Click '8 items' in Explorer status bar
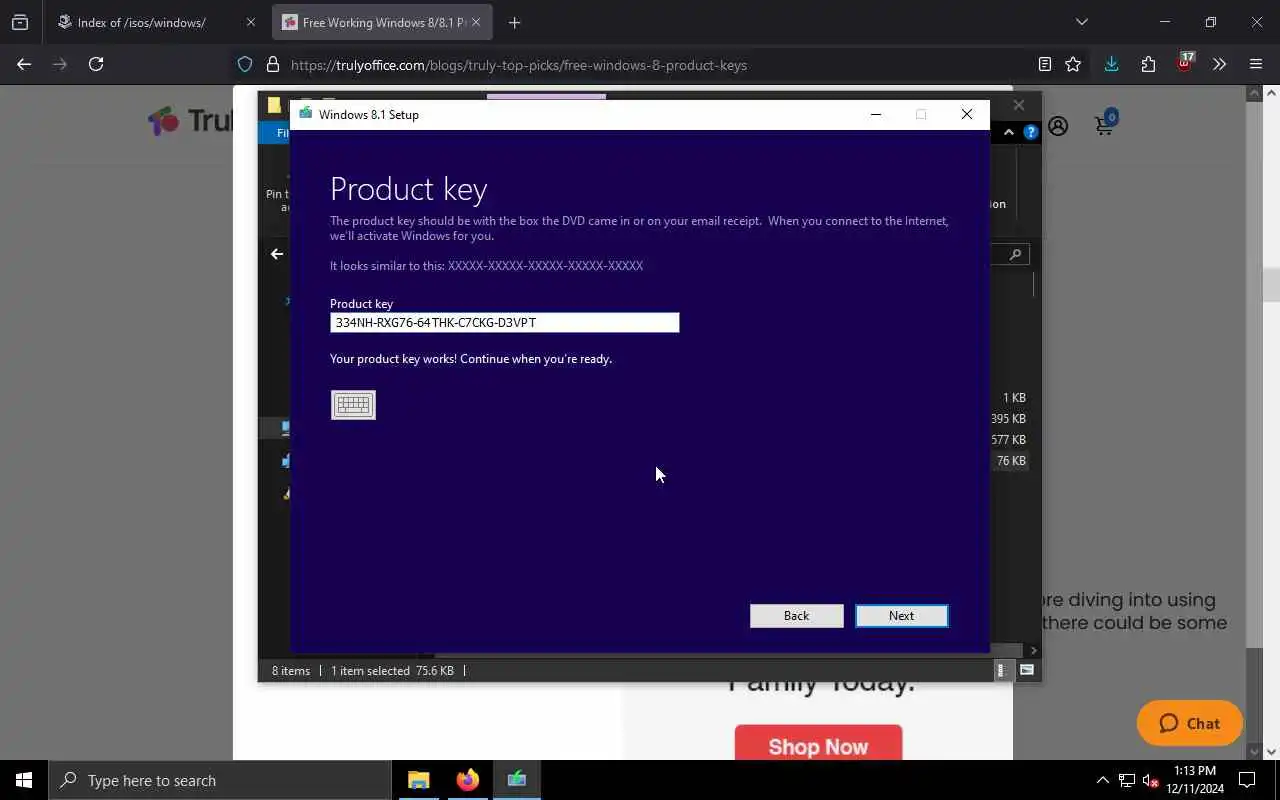 coord(291,671)
